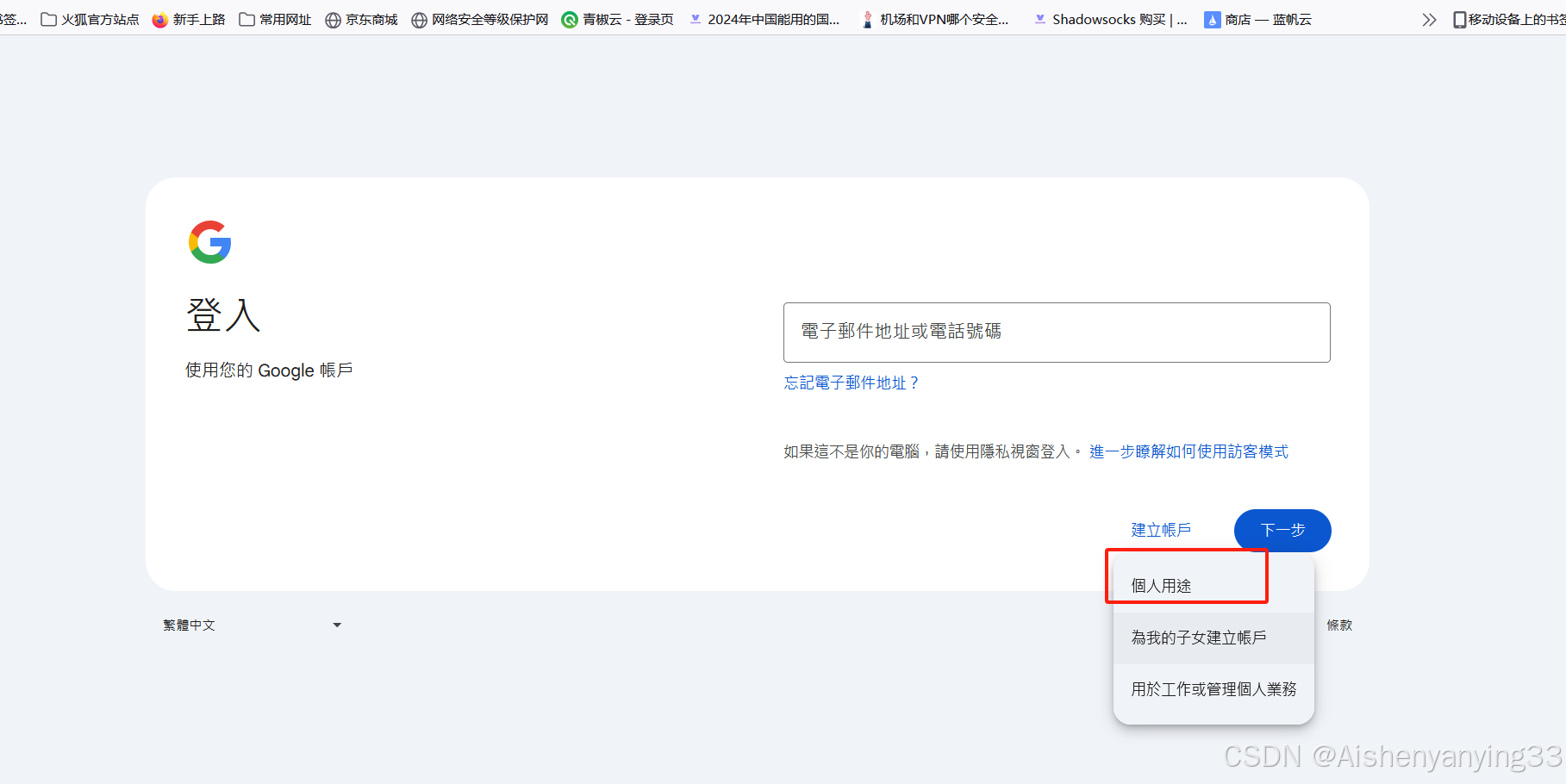The width and height of the screenshot is (1566, 784).
Task: Open the 网络安全等级保护网 bookmark
Action: tap(480, 19)
